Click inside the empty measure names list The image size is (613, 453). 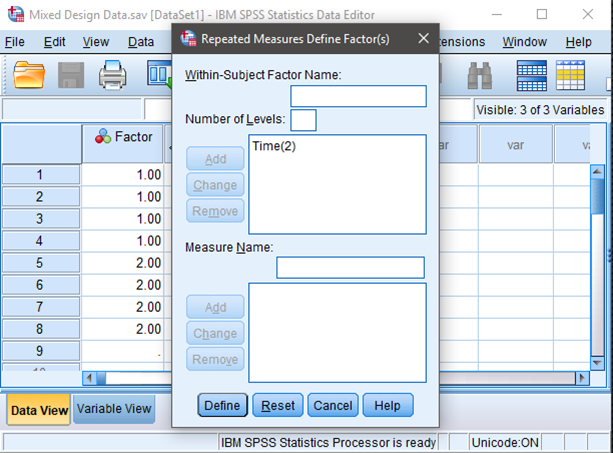click(337, 333)
